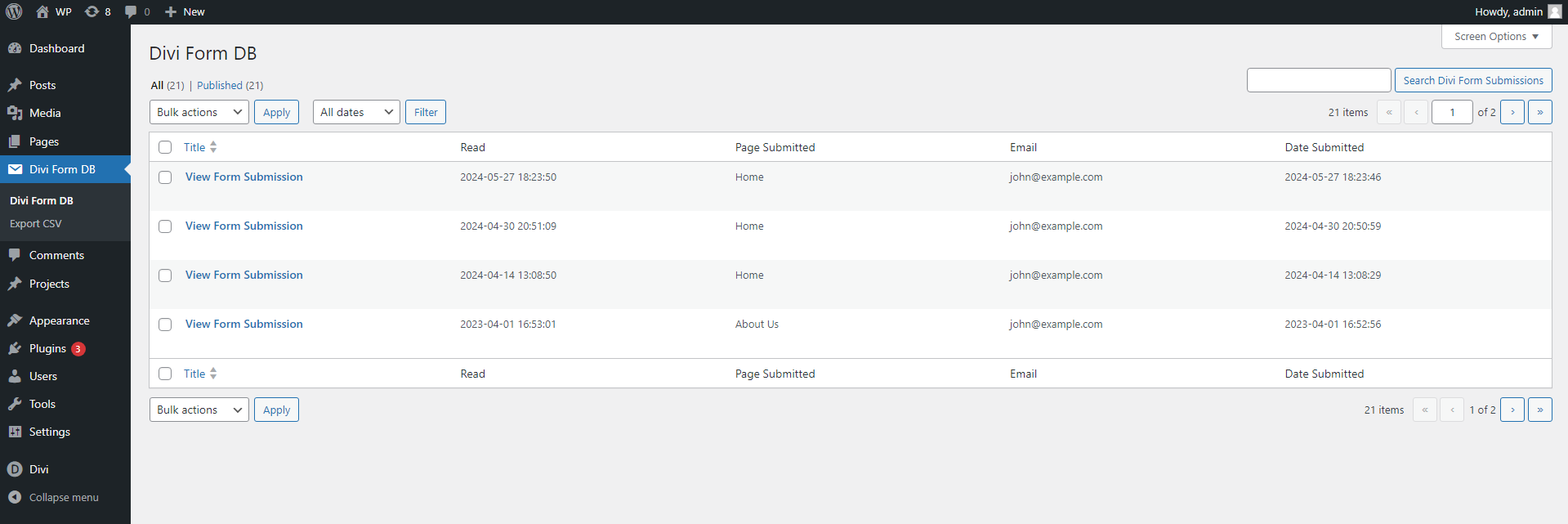Screen dimensions: 1568x524
Task: Click the Appearance paintbrush icon
Action: pyautogui.click(x=15, y=320)
